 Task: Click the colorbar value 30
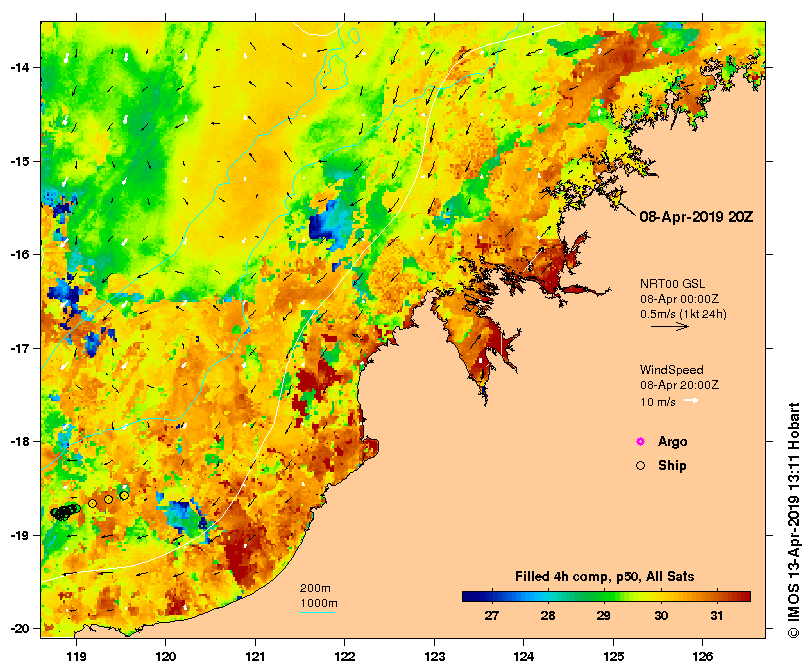tap(661, 615)
